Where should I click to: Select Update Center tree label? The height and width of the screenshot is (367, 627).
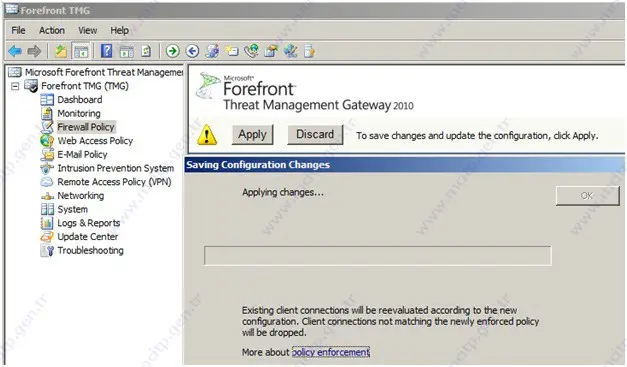pyautogui.click(x=88, y=237)
